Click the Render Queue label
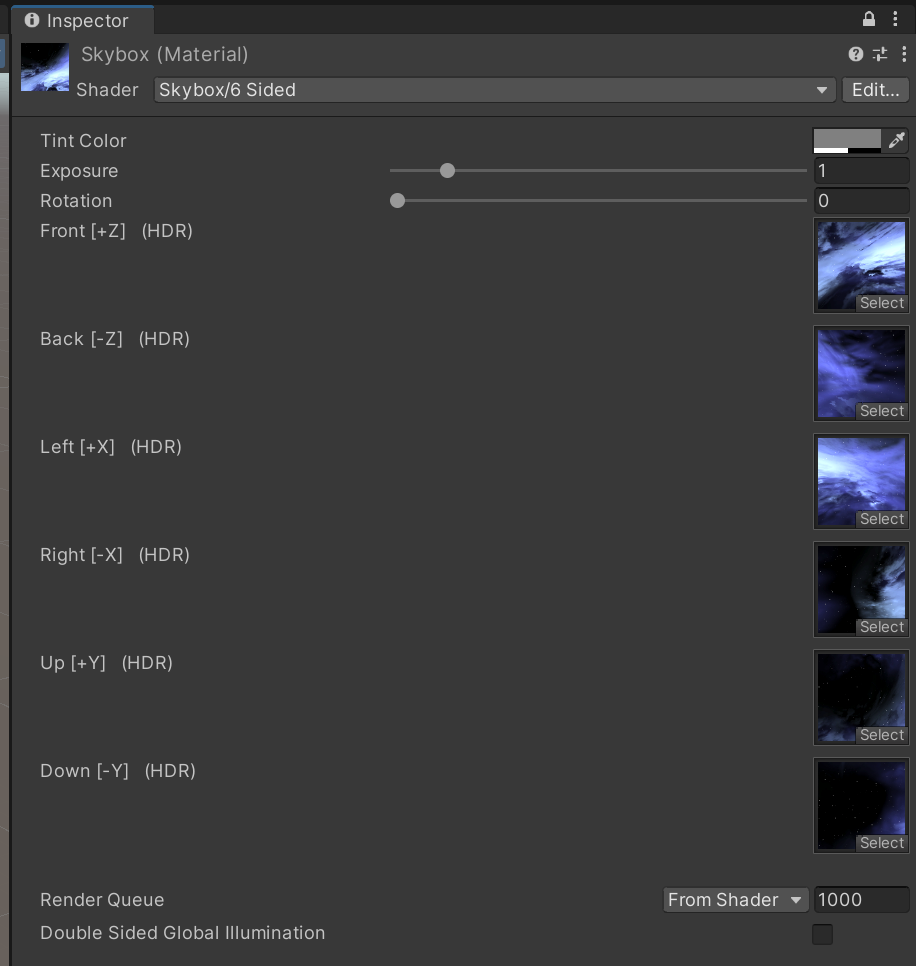916x966 pixels. (102, 900)
